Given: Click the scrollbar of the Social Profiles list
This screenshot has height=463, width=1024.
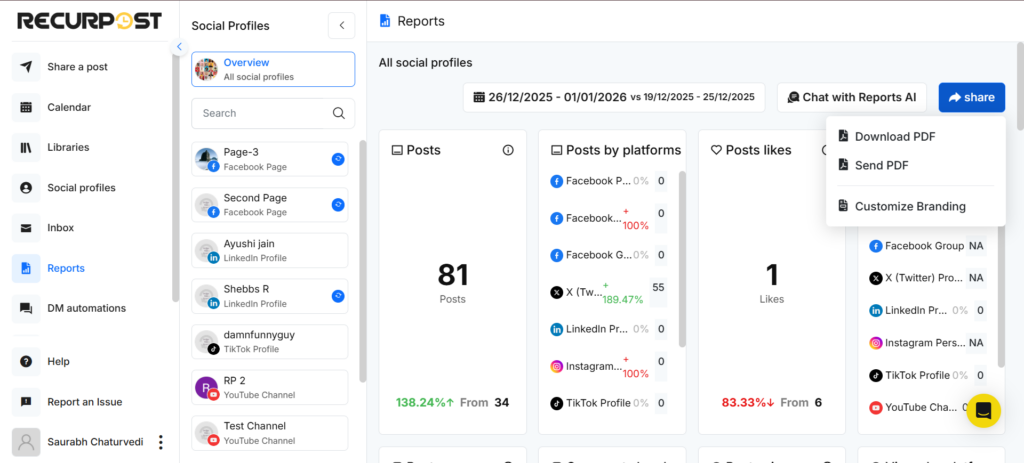Looking at the screenshot, I should 363,260.
